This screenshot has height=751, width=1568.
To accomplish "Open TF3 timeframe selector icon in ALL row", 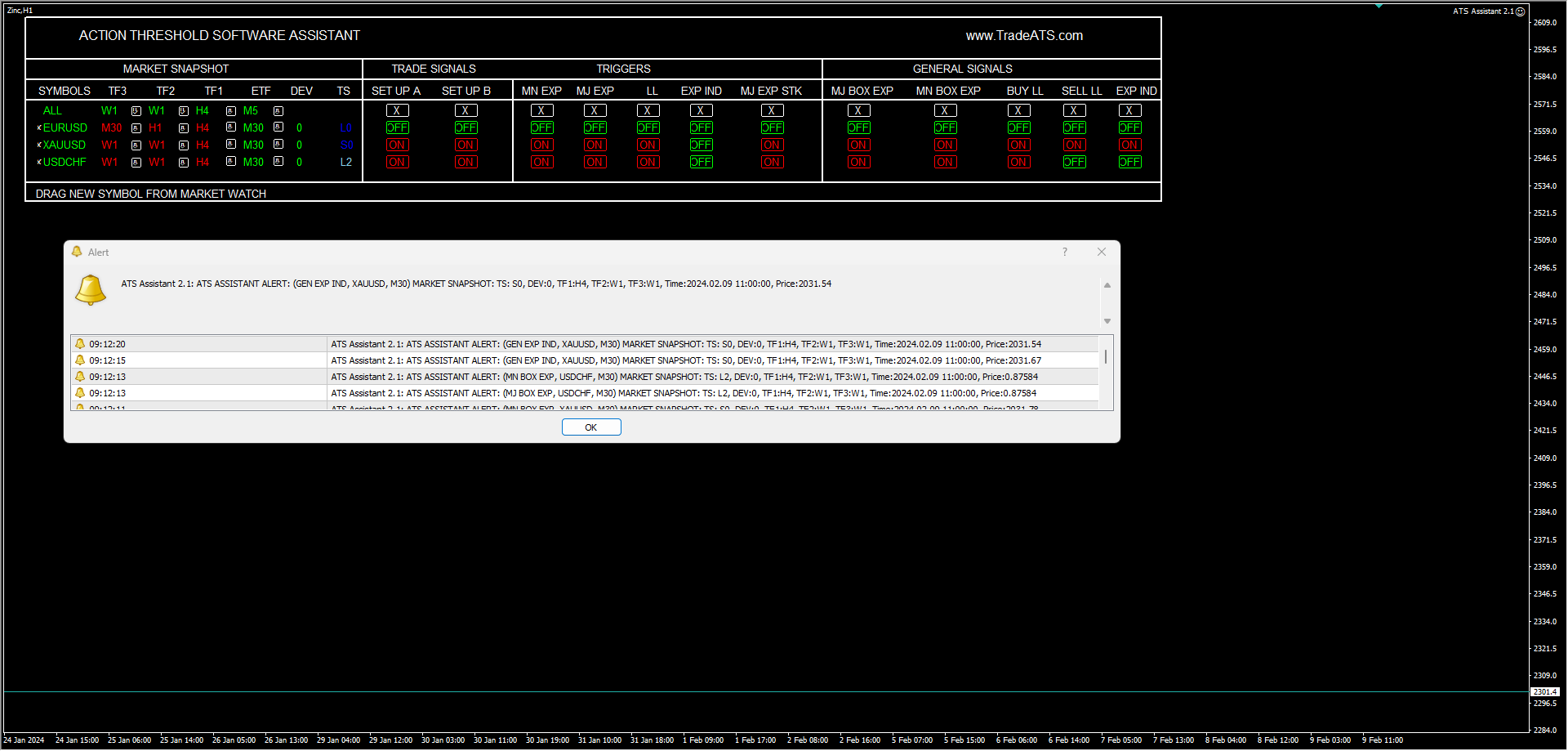I will [136, 111].
